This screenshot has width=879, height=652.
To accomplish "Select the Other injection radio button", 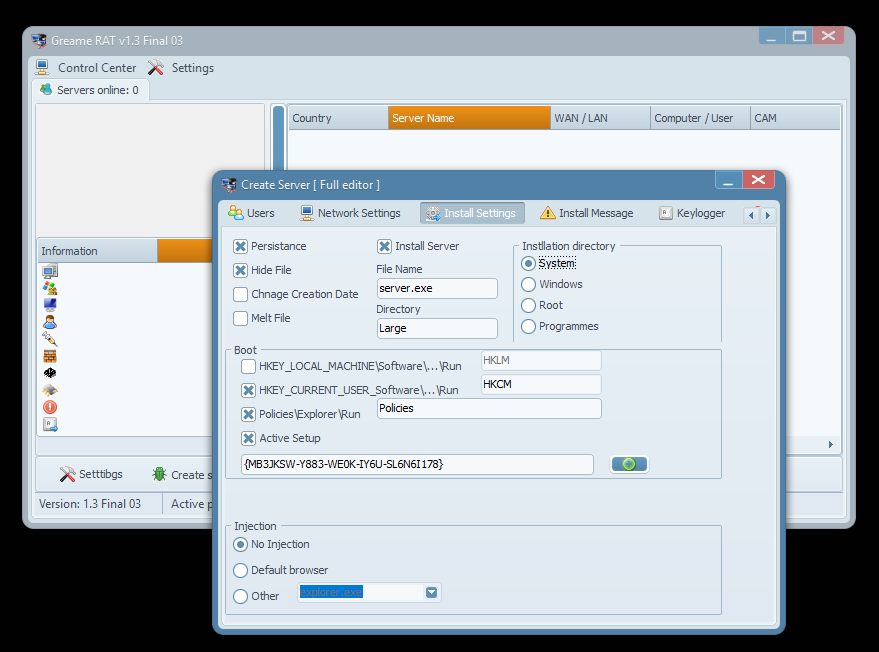I will (240, 596).
